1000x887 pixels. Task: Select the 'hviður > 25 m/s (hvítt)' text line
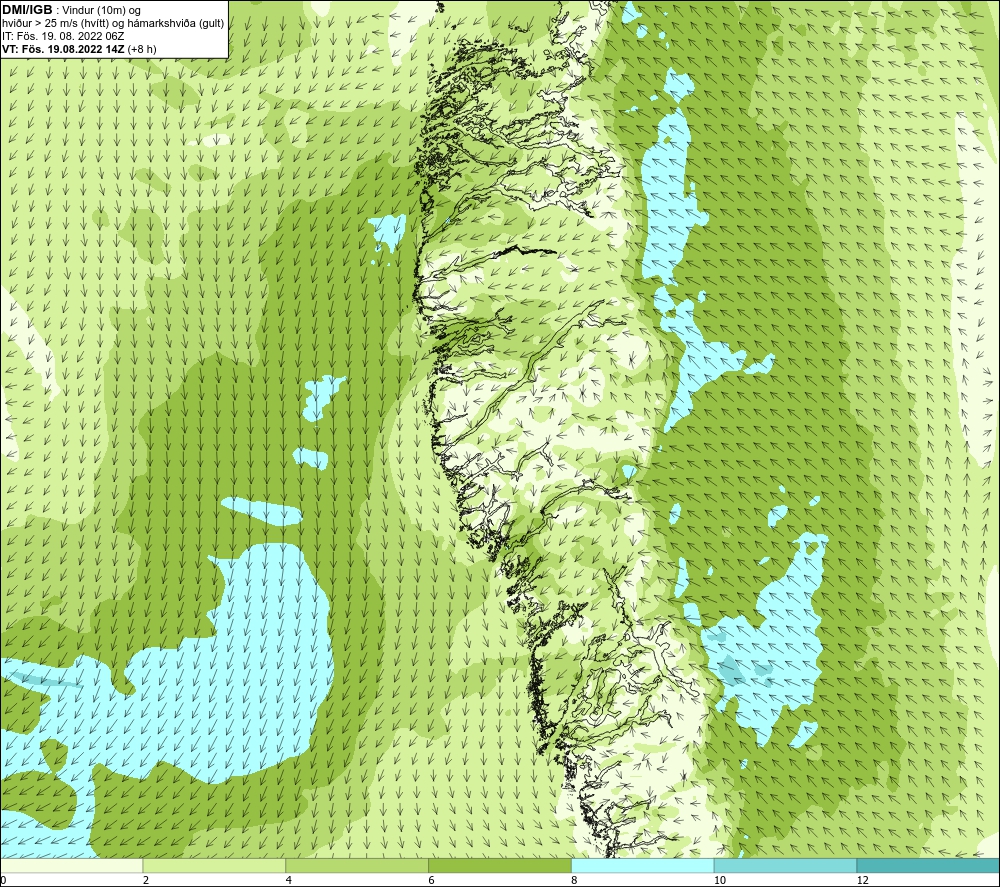tap(54, 23)
